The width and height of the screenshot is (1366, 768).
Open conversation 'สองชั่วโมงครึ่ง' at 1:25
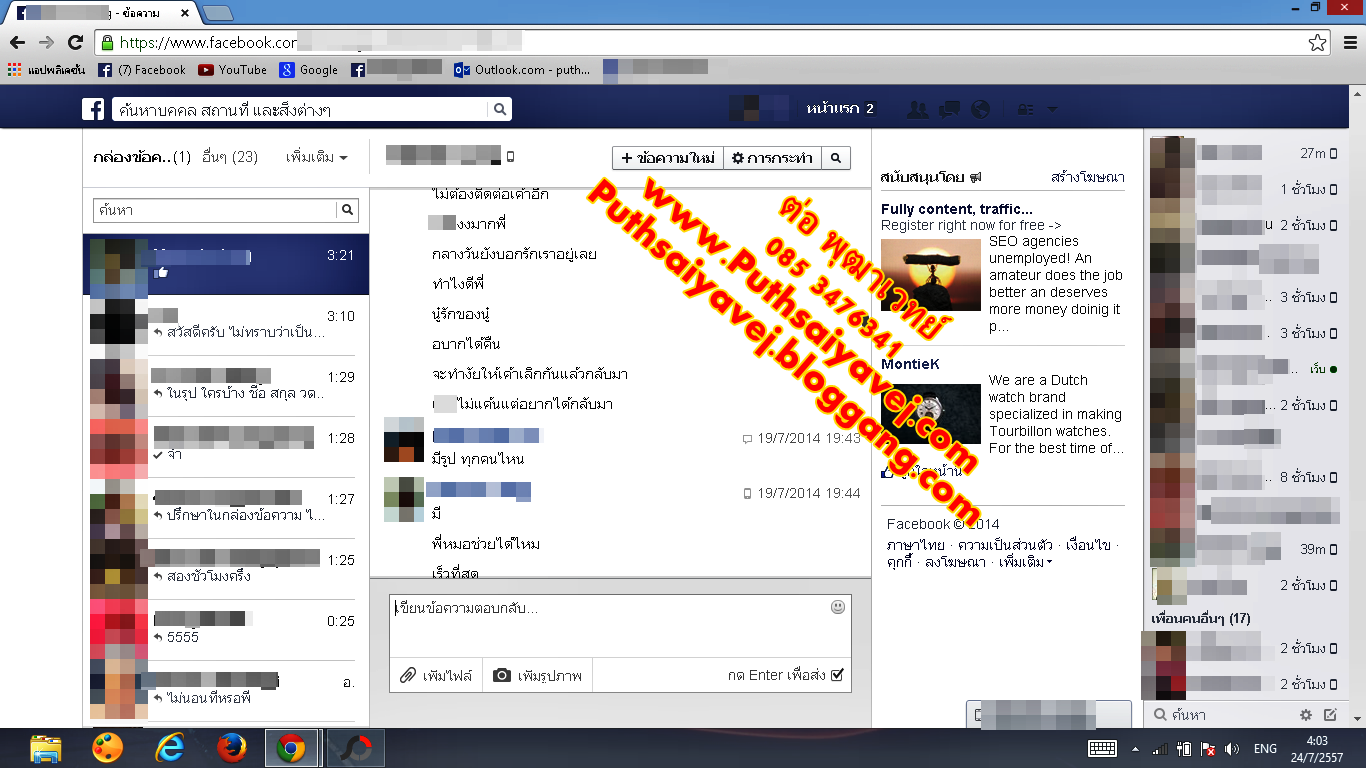pos(226,569)
